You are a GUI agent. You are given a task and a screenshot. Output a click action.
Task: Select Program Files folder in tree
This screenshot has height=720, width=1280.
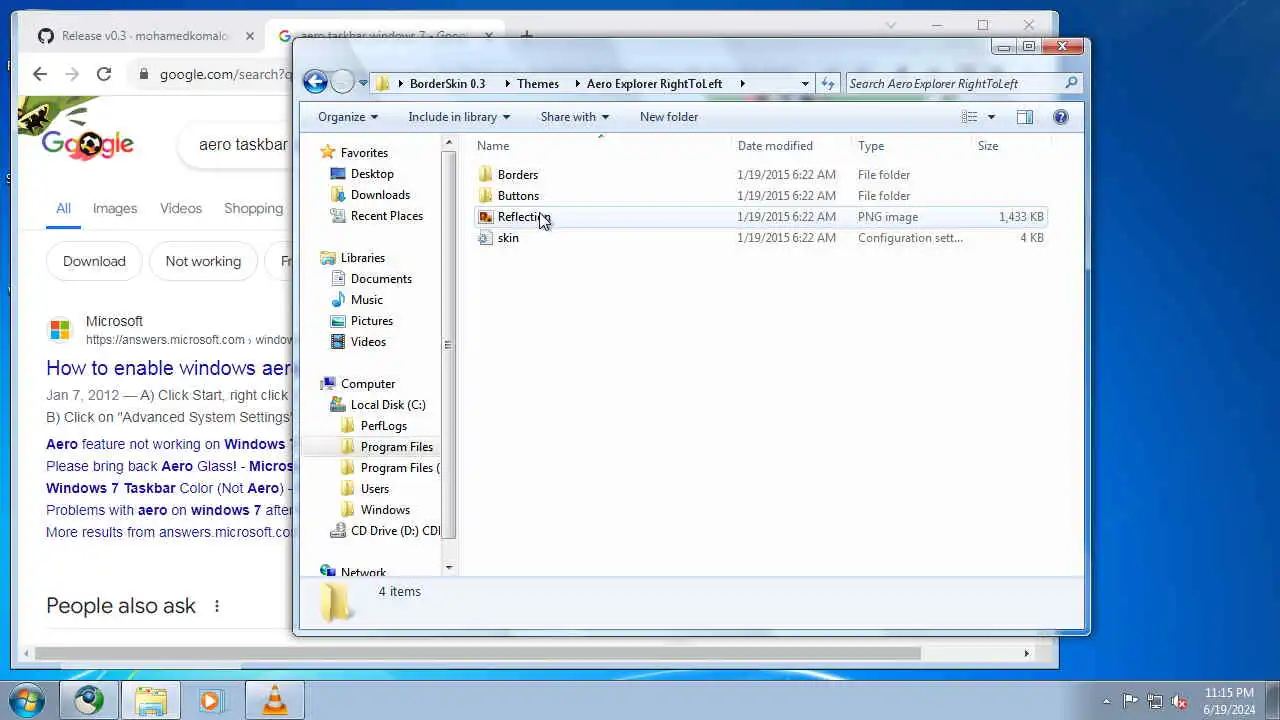pos(397,447)
